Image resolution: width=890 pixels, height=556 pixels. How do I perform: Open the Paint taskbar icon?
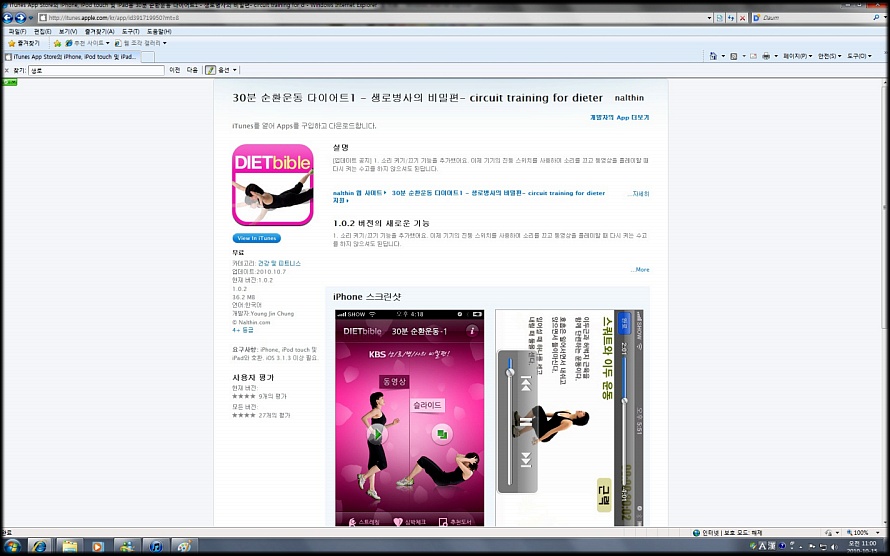[x=184, y=546]
